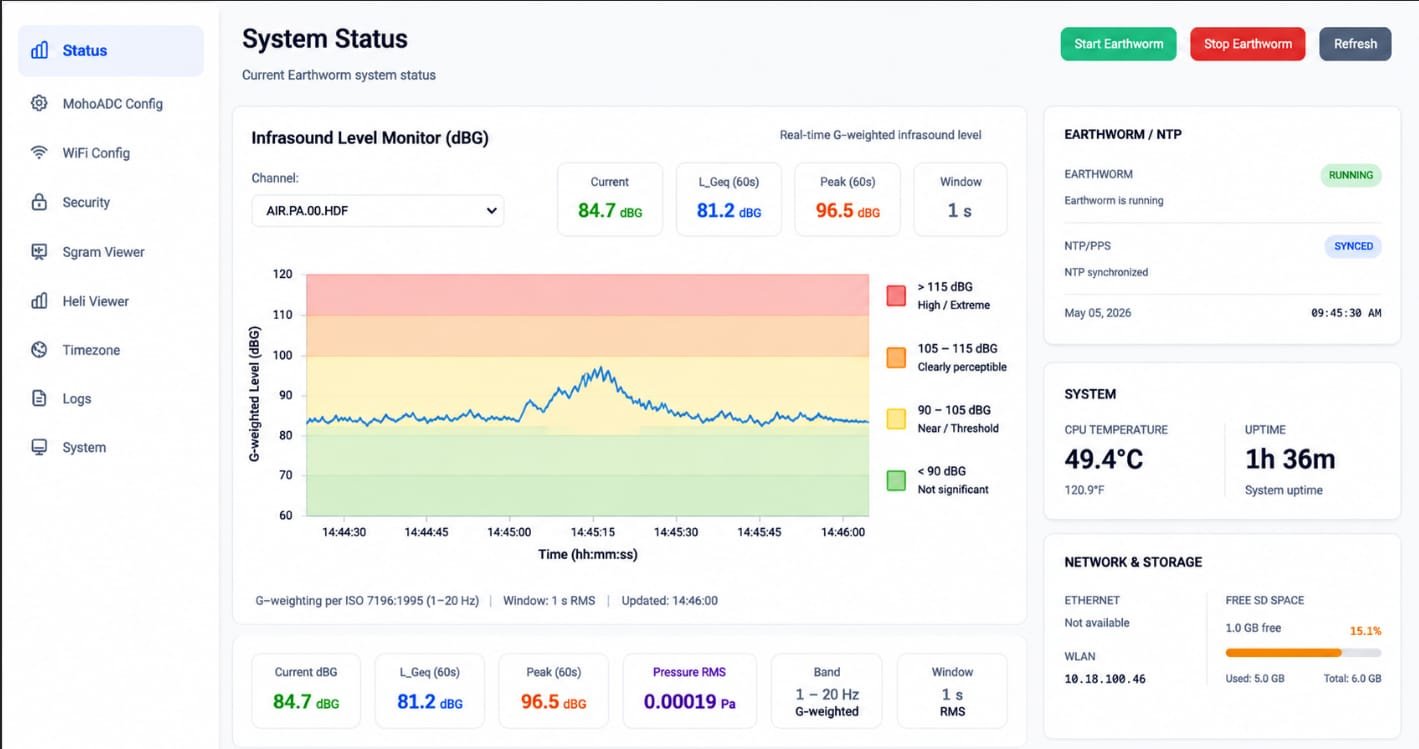Click the MohoADC Config gear icon
This screenshot has height=749, width=1419.
point(39,103)
